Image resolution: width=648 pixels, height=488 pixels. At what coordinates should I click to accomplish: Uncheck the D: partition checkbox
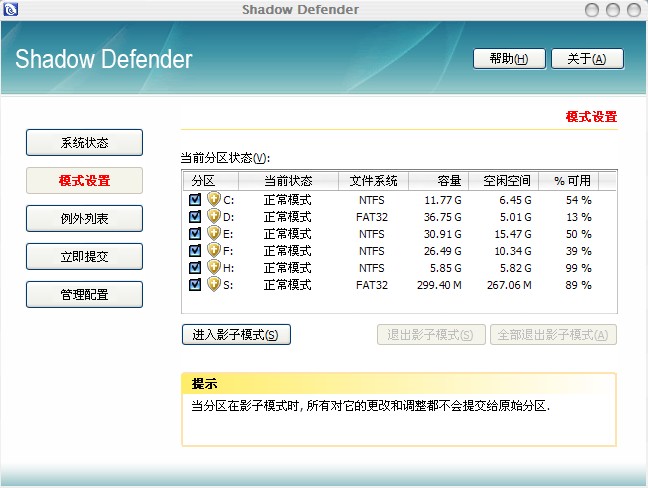(195, 217)
